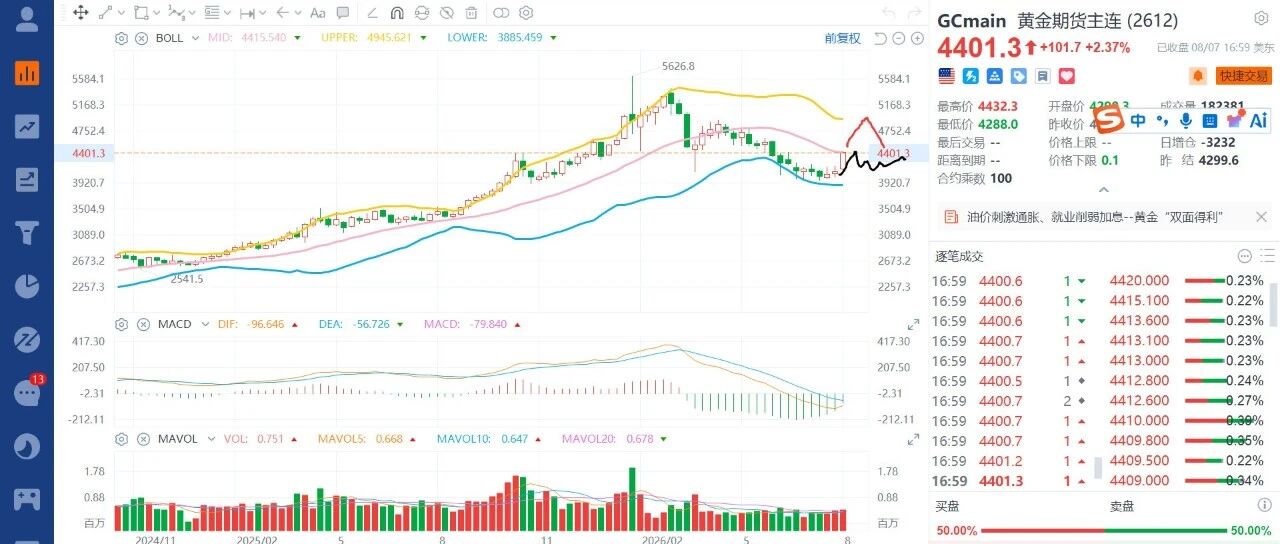Open the BOLL indicator dropdown
This screenshot has height=544, width=1280.
[x=194, y=38]
